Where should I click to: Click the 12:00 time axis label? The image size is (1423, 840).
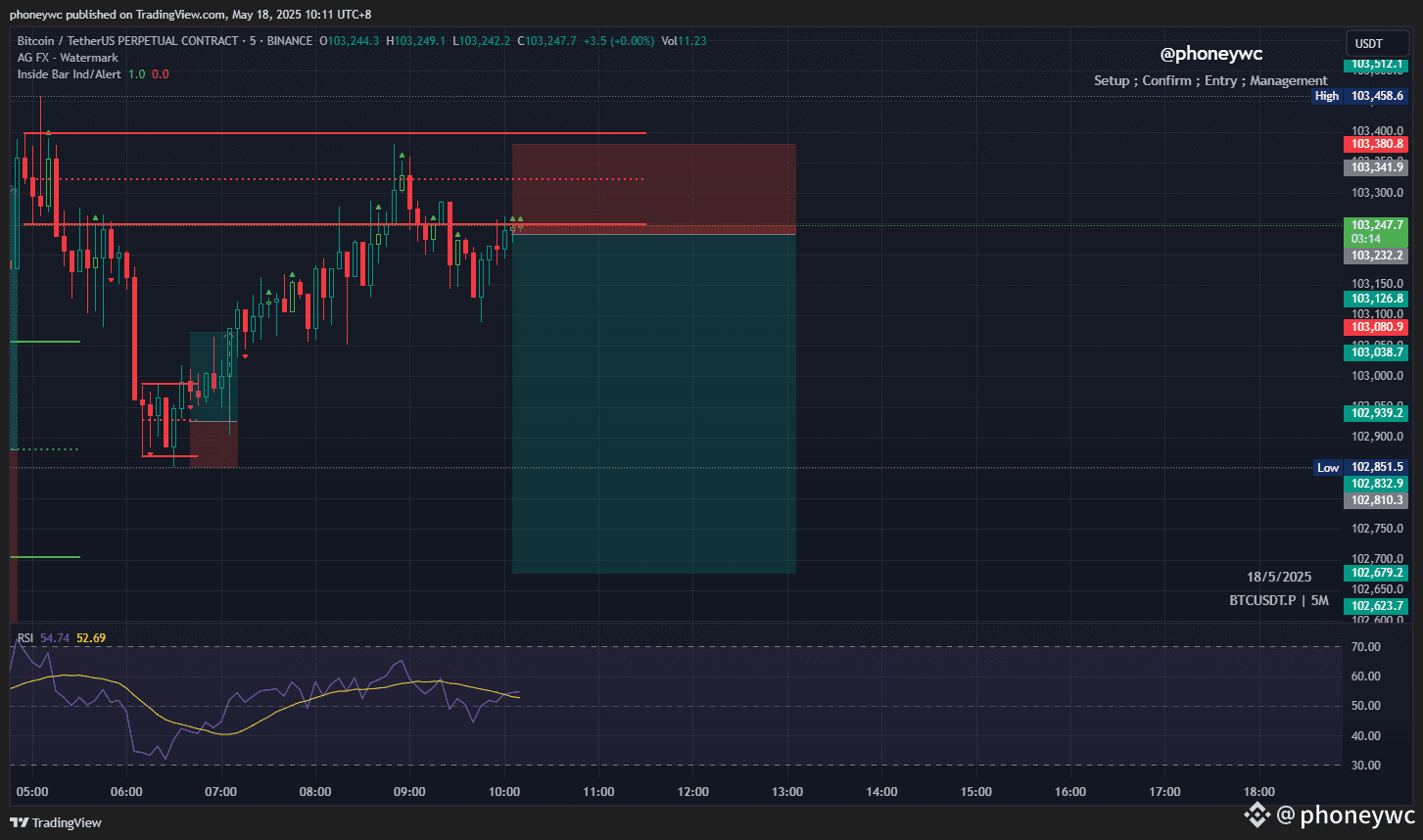click(x=693, y=792)
